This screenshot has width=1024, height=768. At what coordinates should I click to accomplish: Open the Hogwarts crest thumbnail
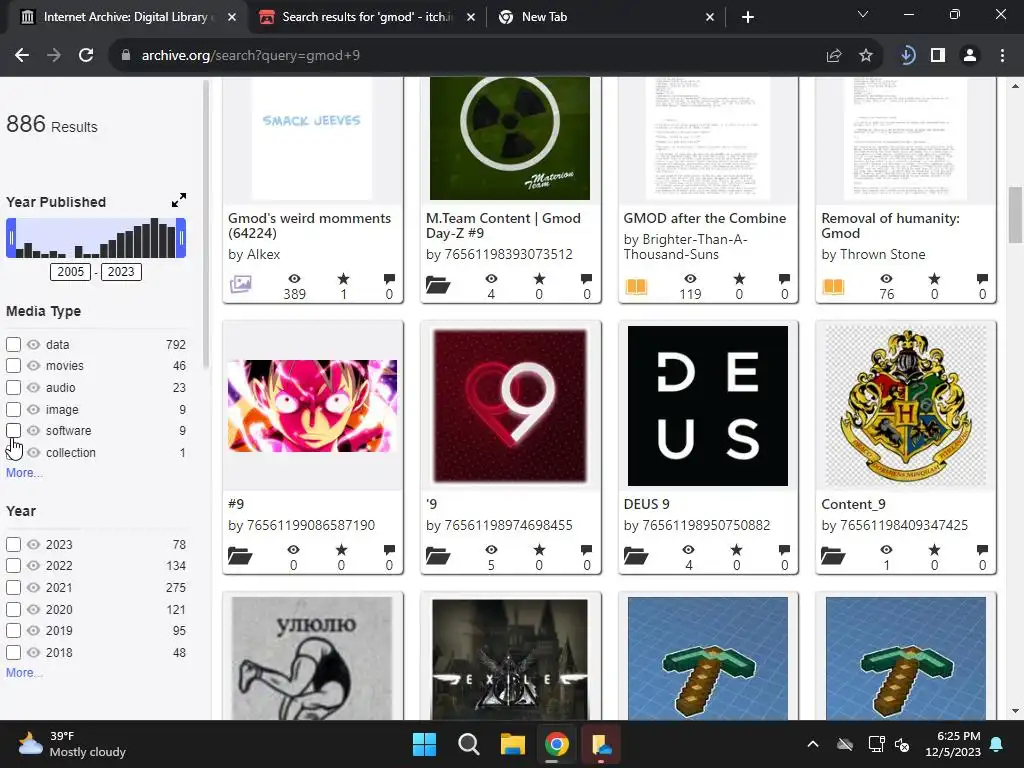coord(905,406)
